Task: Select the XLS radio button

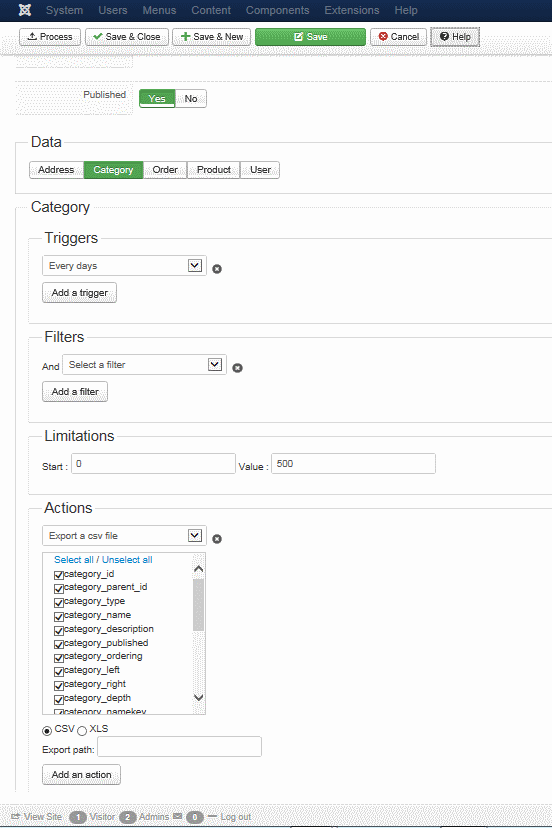Action: point(82,731)
